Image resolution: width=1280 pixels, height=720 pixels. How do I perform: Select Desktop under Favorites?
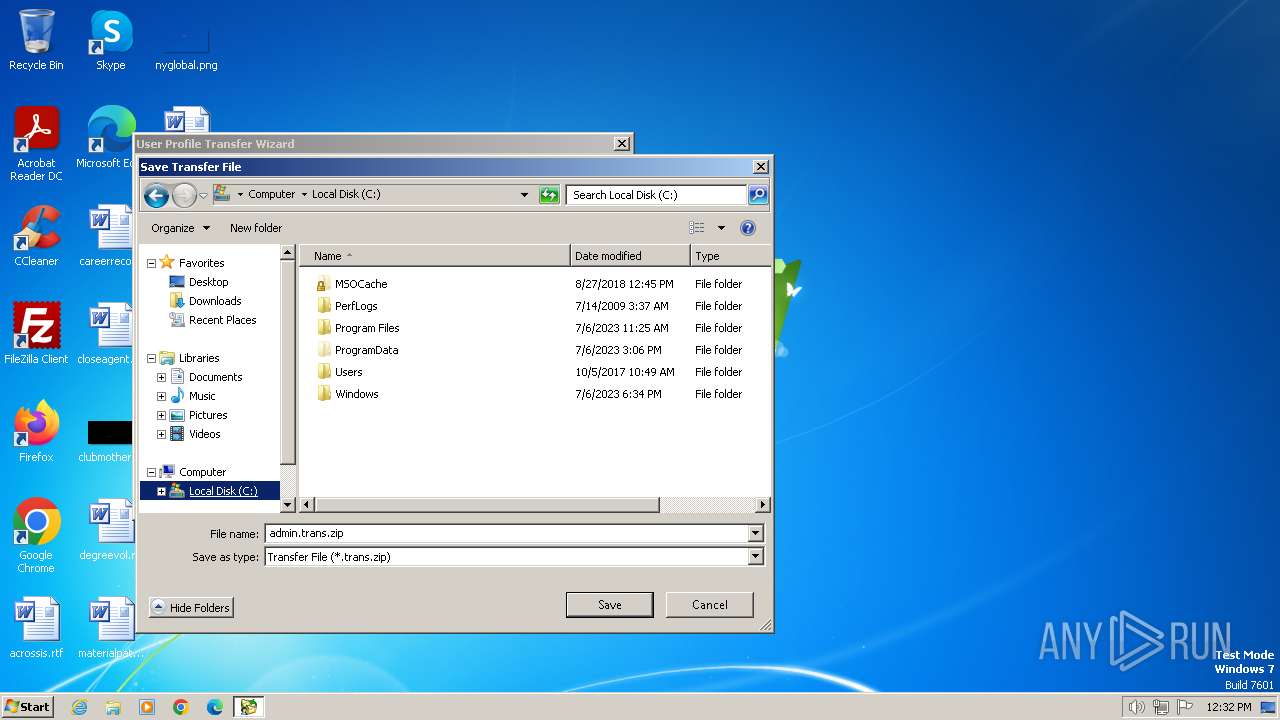click(x=208, y=282)
